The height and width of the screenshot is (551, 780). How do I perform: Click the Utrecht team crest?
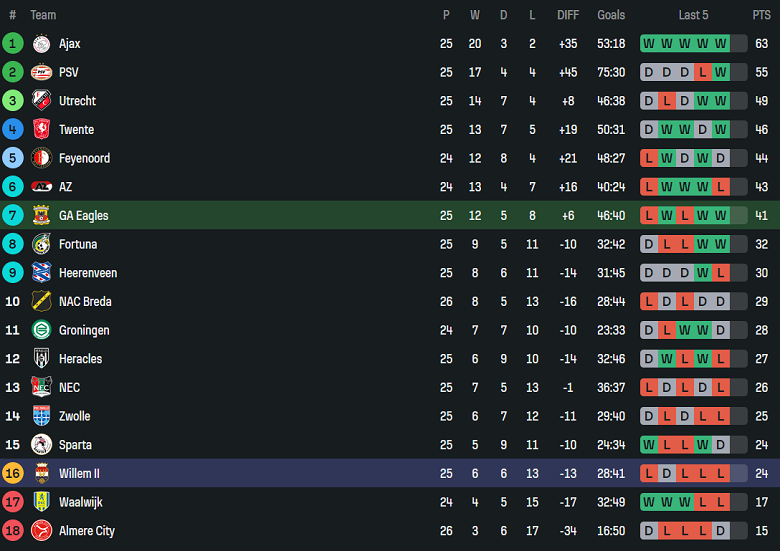(41, 101)
